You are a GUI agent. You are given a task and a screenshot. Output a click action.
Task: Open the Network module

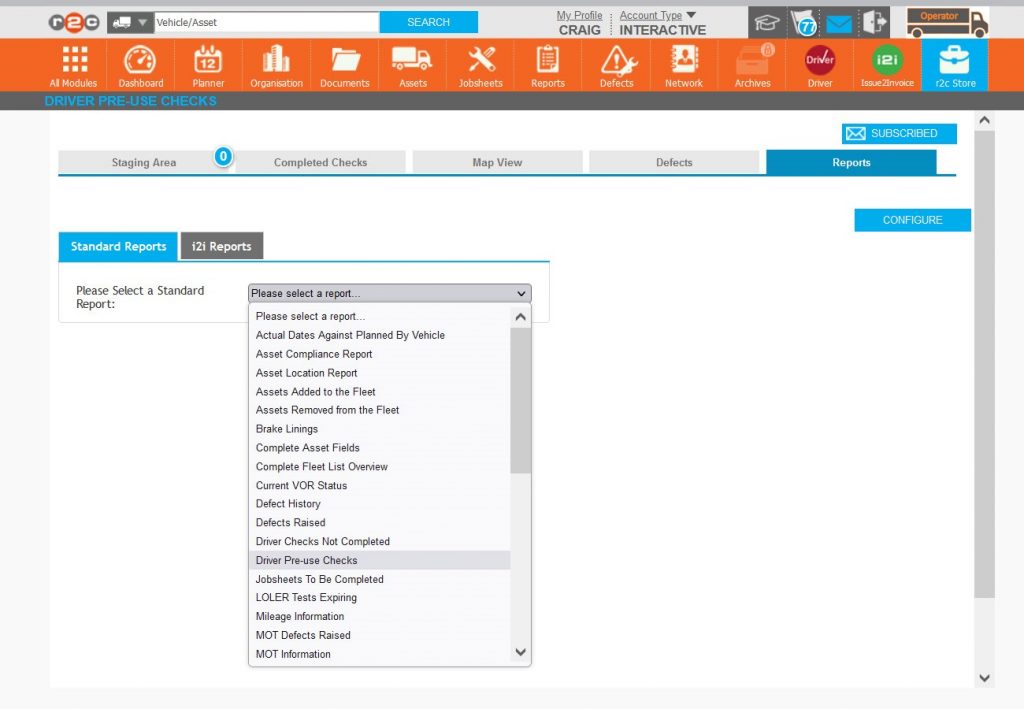pos(683,63)
